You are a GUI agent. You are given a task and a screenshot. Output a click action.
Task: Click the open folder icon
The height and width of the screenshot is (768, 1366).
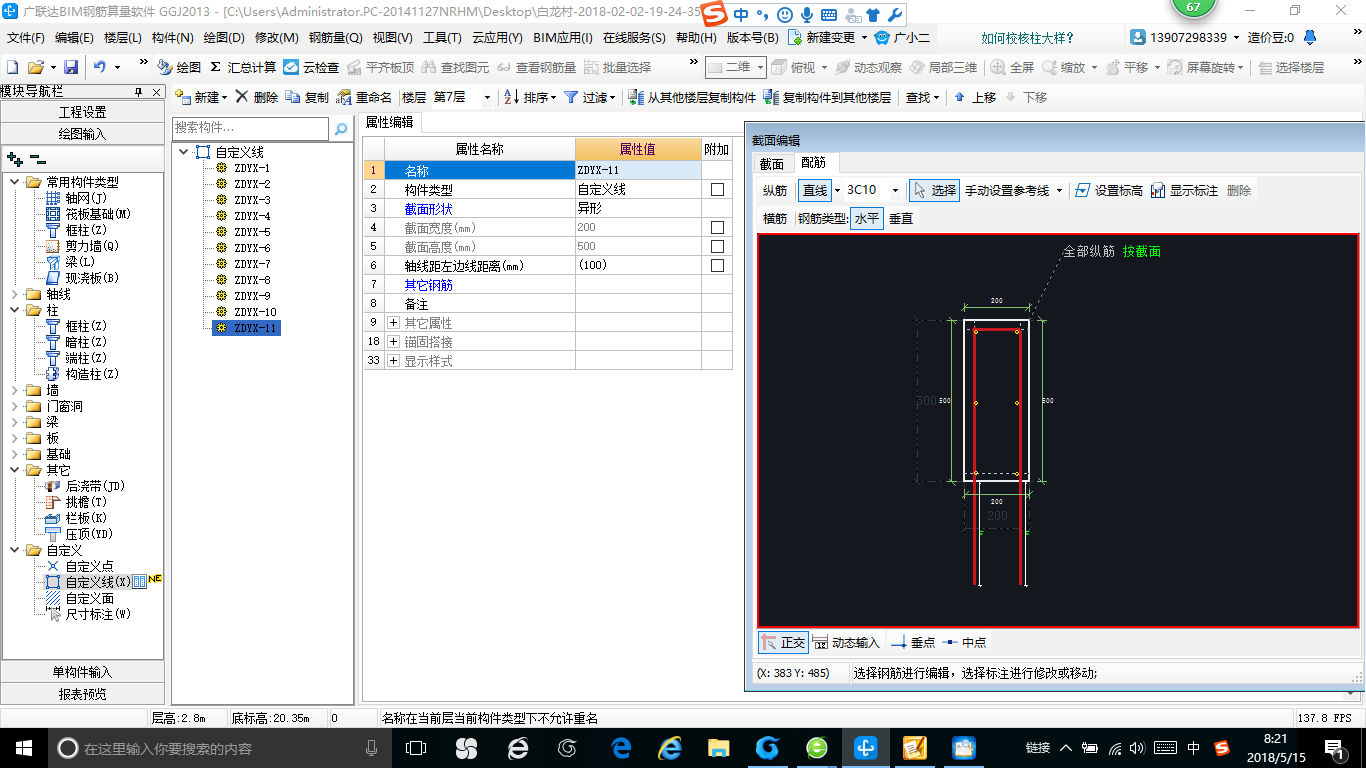35,67
